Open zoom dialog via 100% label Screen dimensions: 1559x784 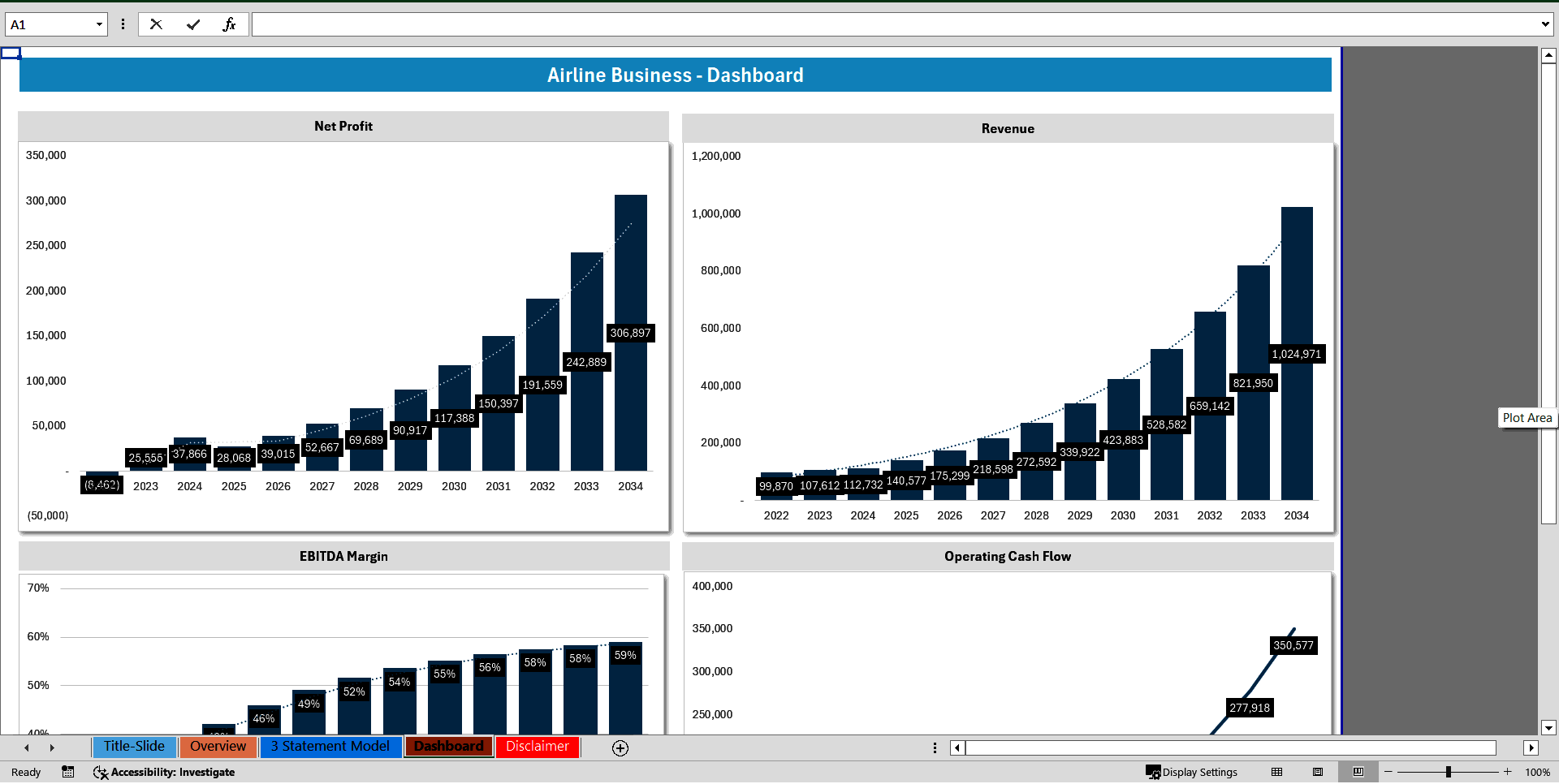tap(1537, 772)
